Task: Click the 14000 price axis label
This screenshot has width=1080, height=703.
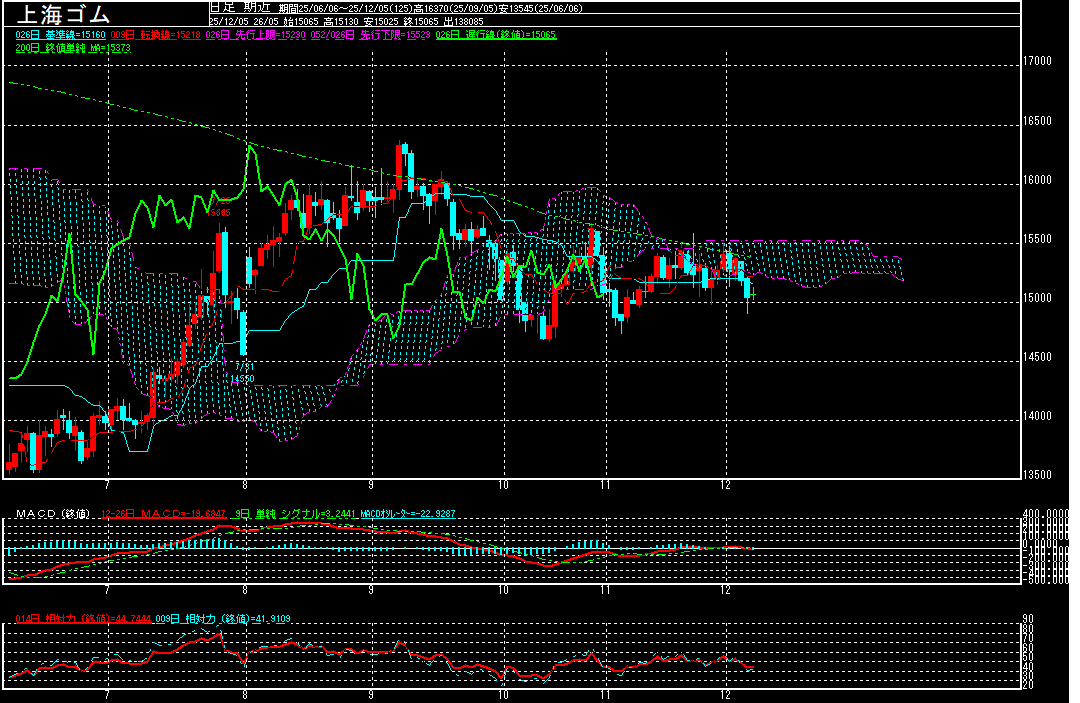Action: [1038, 416]
